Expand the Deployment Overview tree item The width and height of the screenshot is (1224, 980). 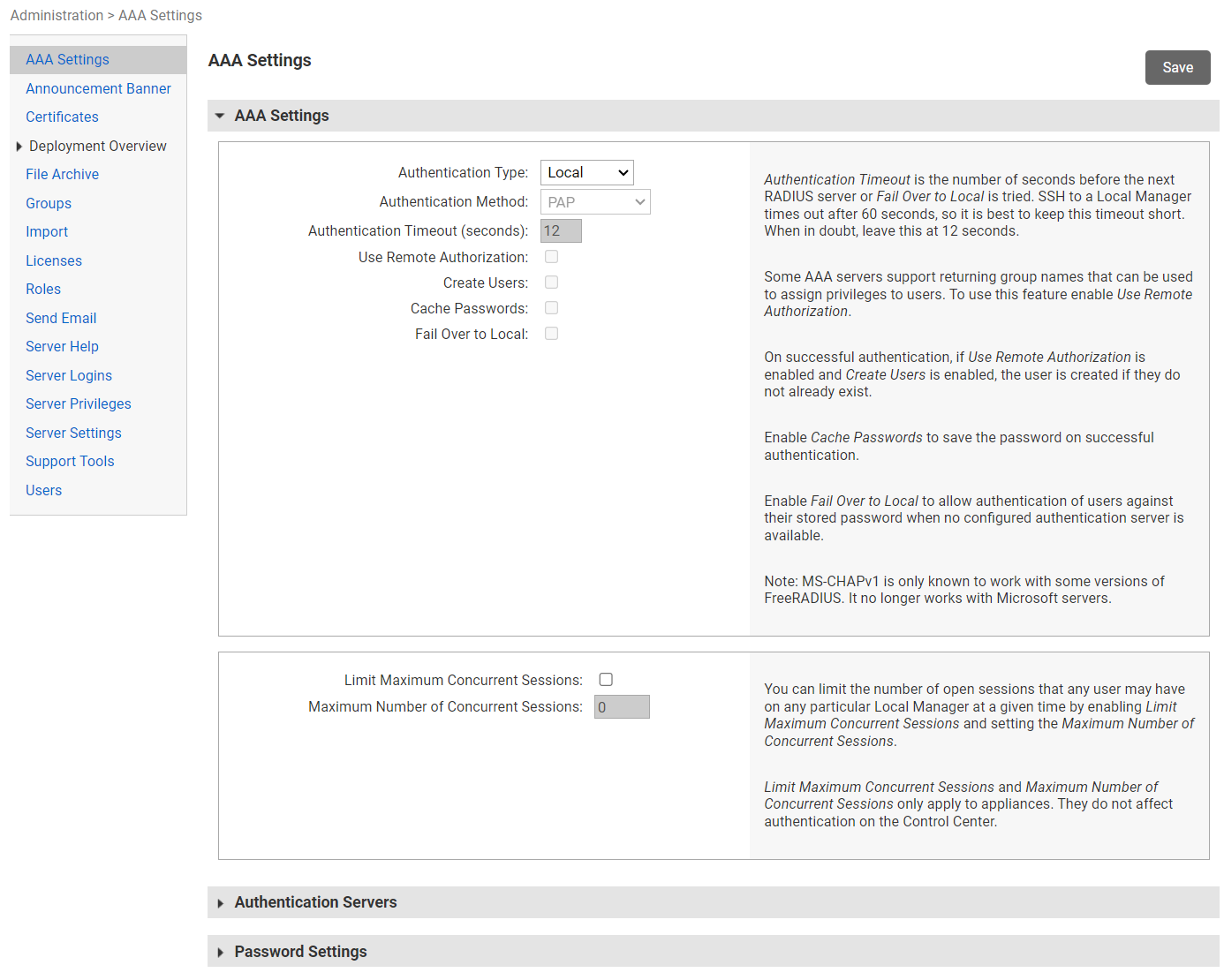pos(19,146)
